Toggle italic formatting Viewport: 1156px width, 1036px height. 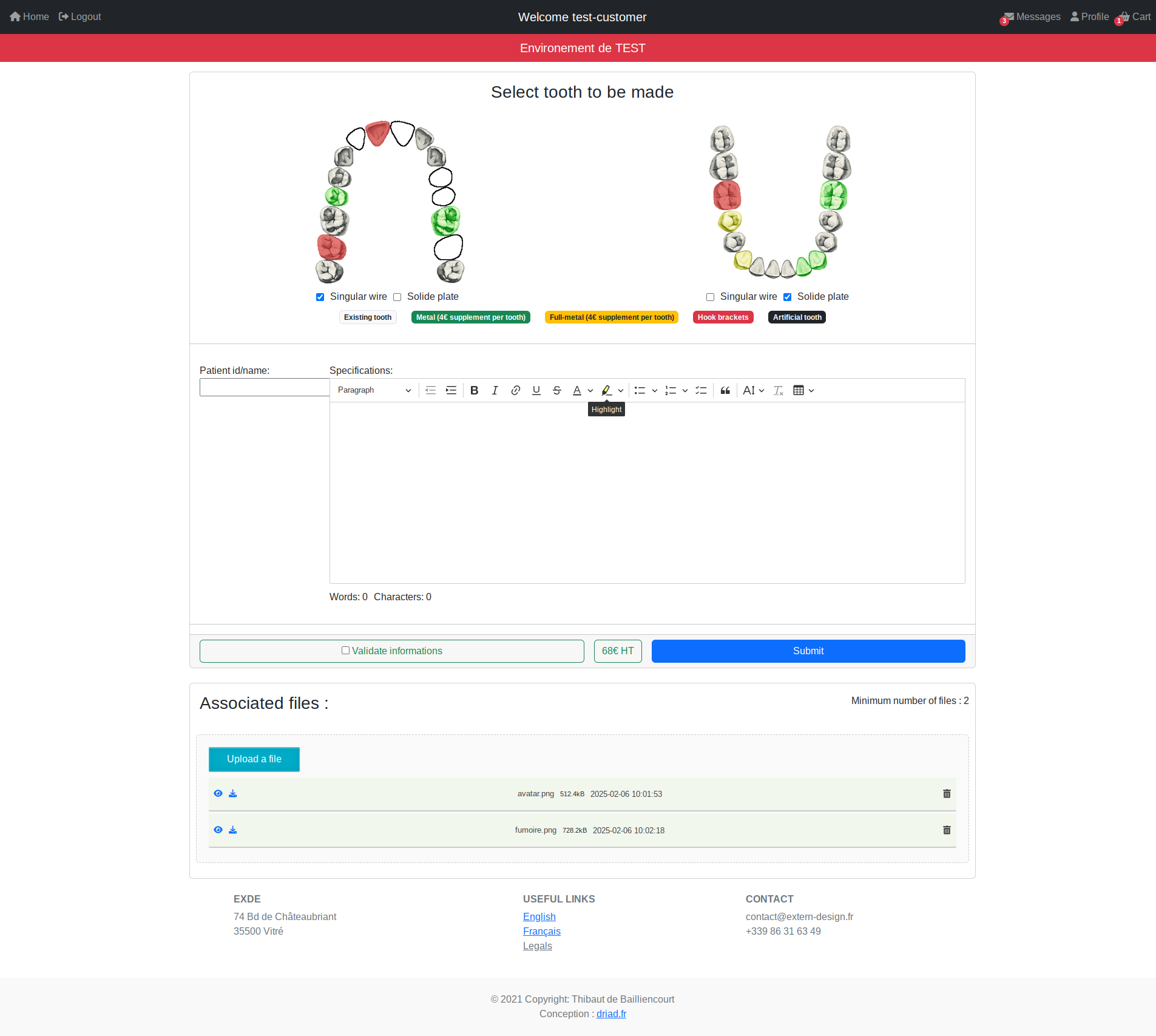pos(495,390)
